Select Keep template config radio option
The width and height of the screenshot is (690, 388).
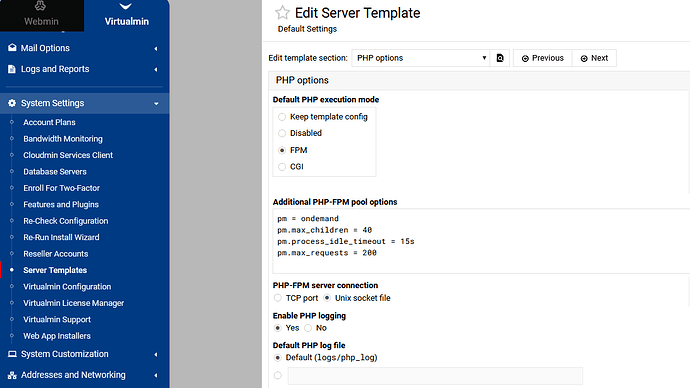[x=282, y=117]
